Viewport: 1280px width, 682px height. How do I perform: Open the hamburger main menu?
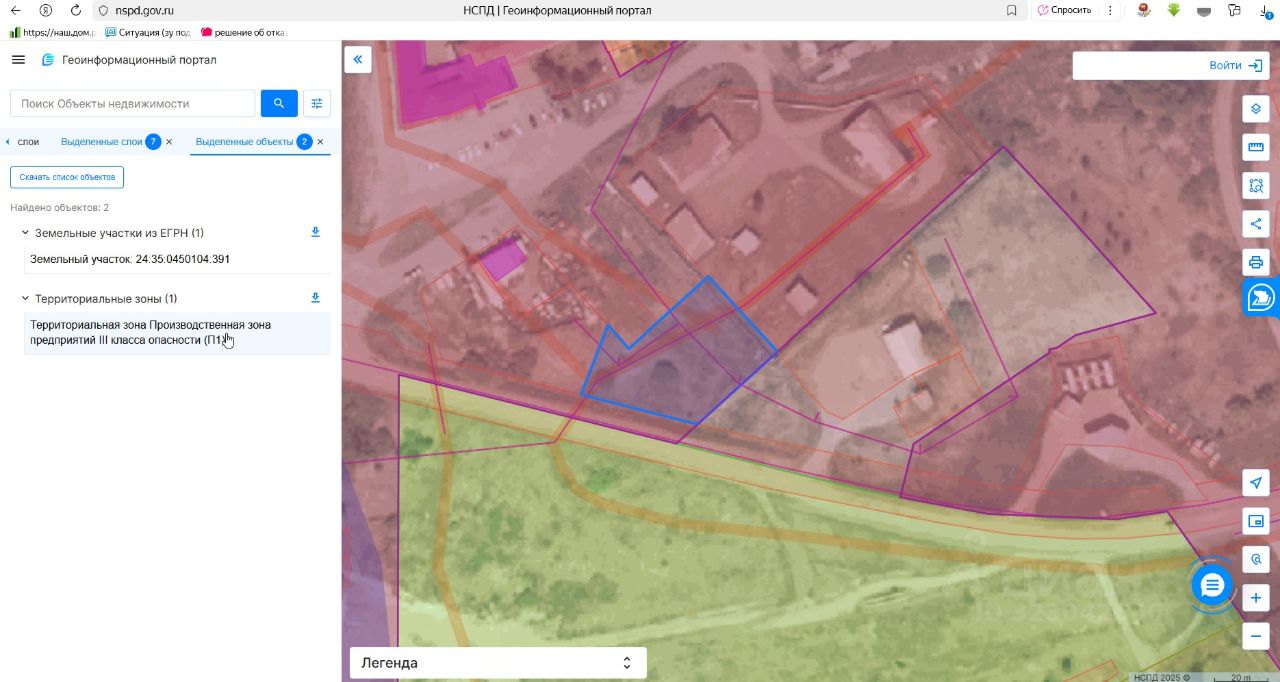(x=18, y=60)
